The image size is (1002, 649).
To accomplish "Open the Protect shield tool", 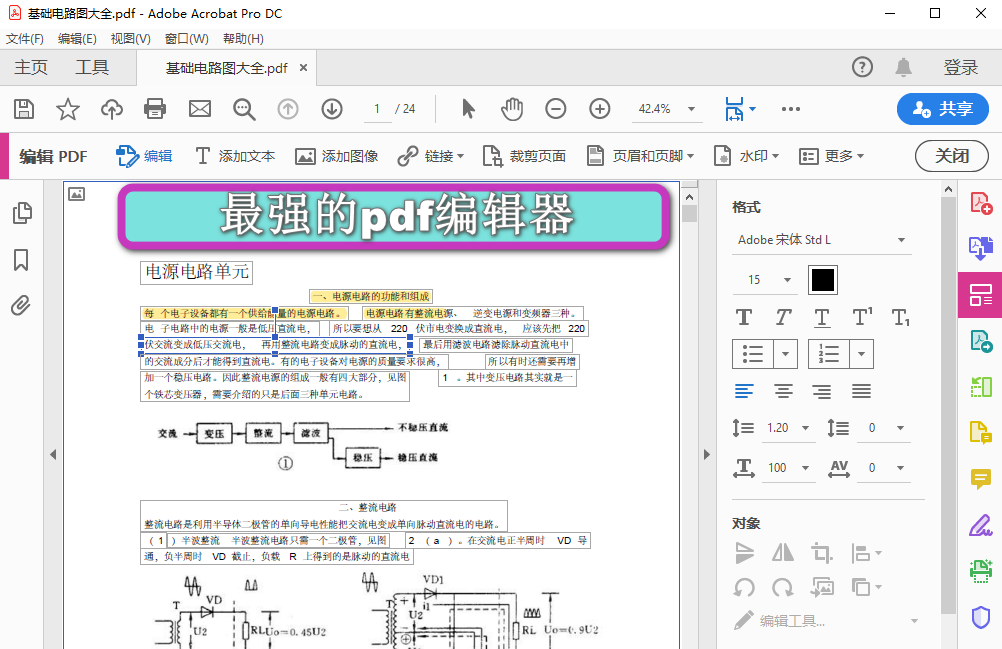I will [x=980, y=617].
